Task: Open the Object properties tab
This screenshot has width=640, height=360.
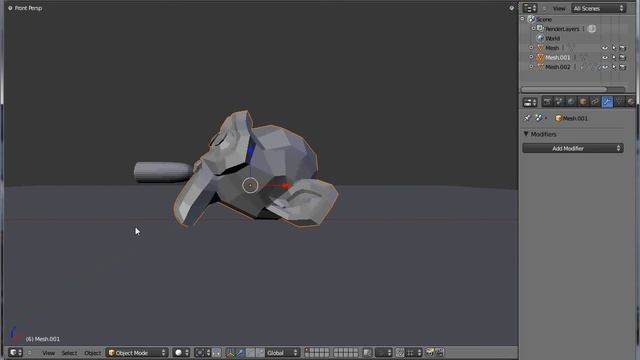Action: click(583, 102)
